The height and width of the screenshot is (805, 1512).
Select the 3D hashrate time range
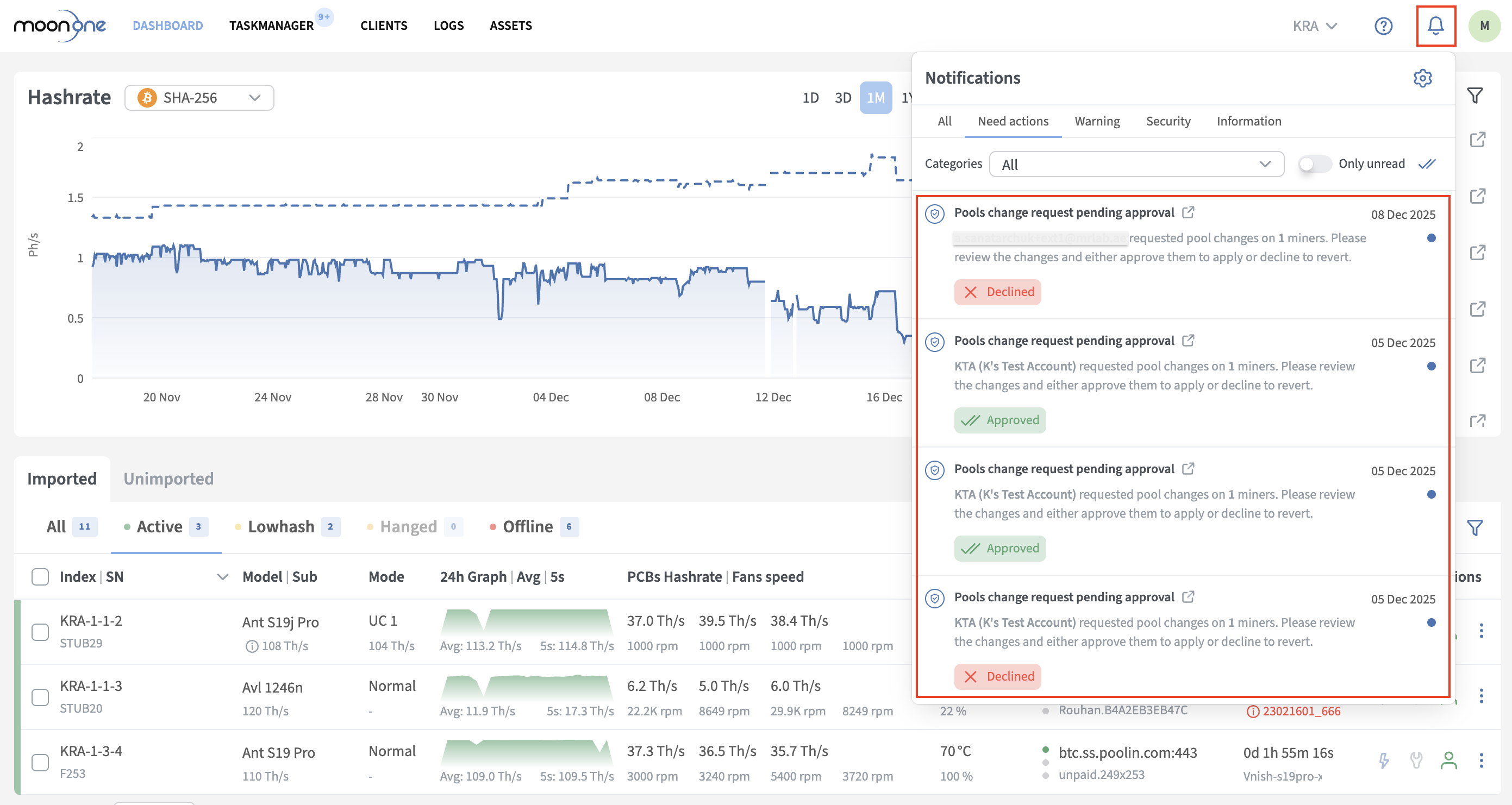[x=842, y=97]
